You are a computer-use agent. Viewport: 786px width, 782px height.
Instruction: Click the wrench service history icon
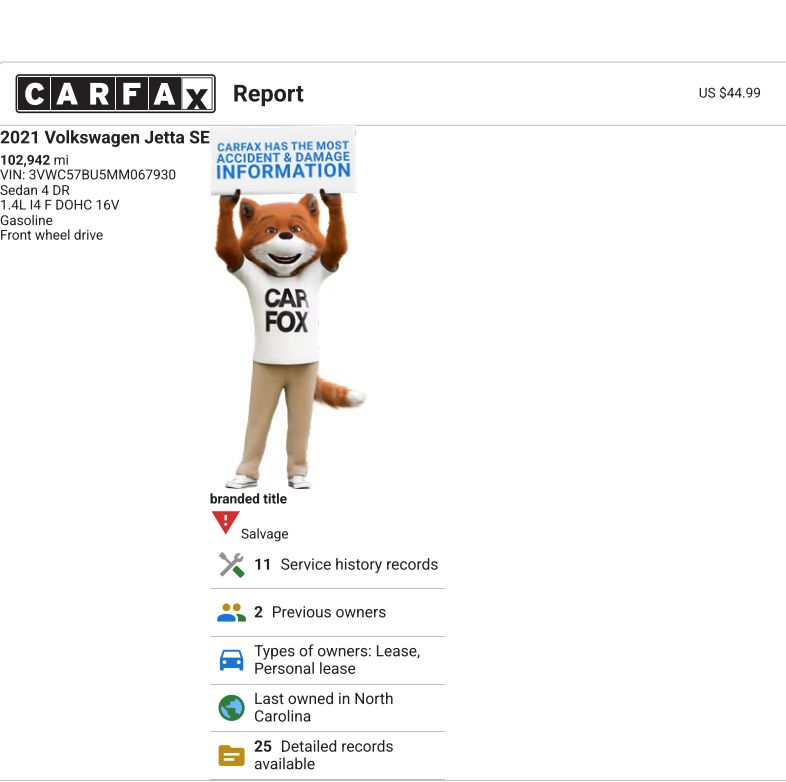pos(232,564)
